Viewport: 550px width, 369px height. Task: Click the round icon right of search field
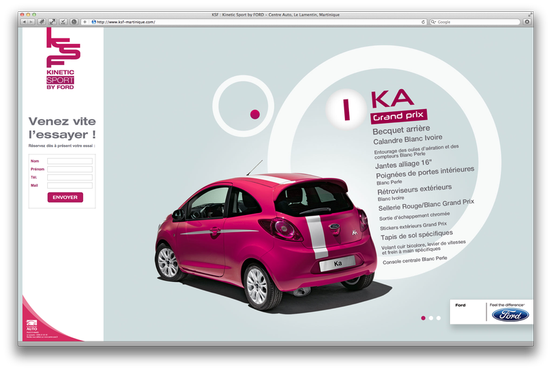pos(527,22)
